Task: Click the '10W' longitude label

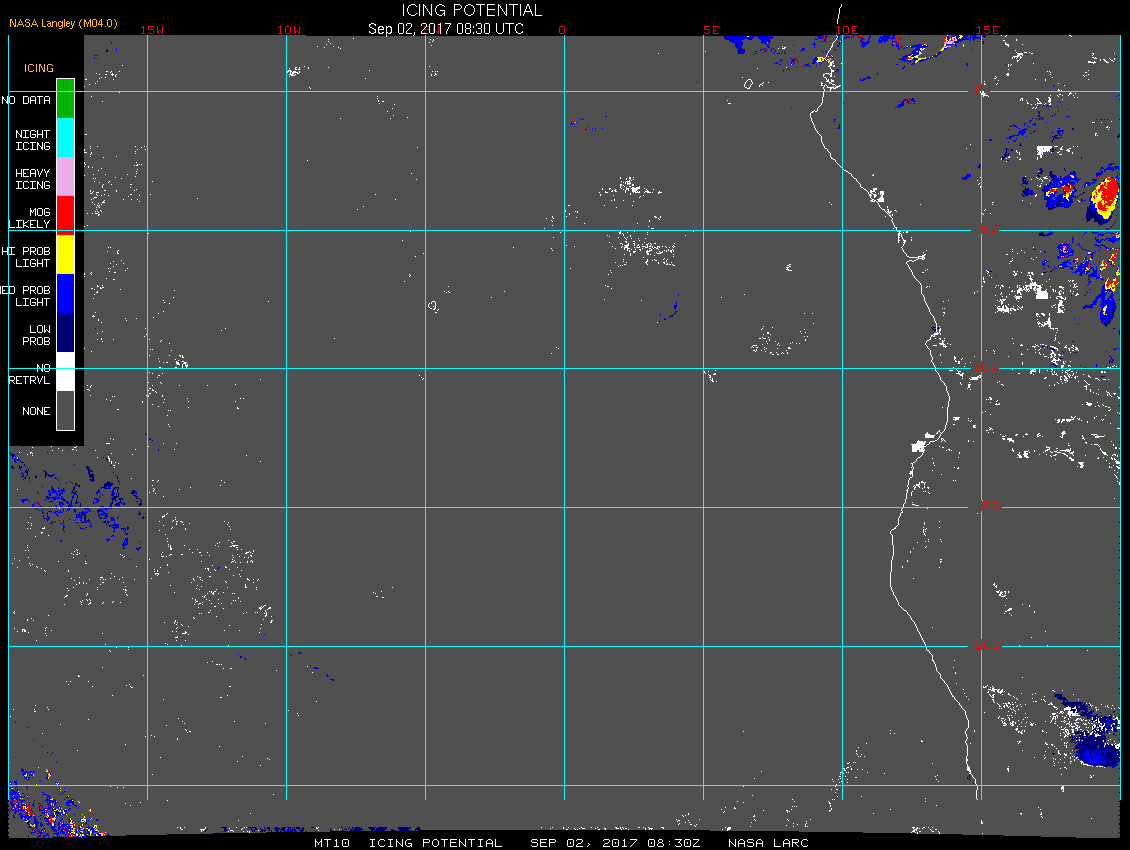Action: [x=289, y=30]
